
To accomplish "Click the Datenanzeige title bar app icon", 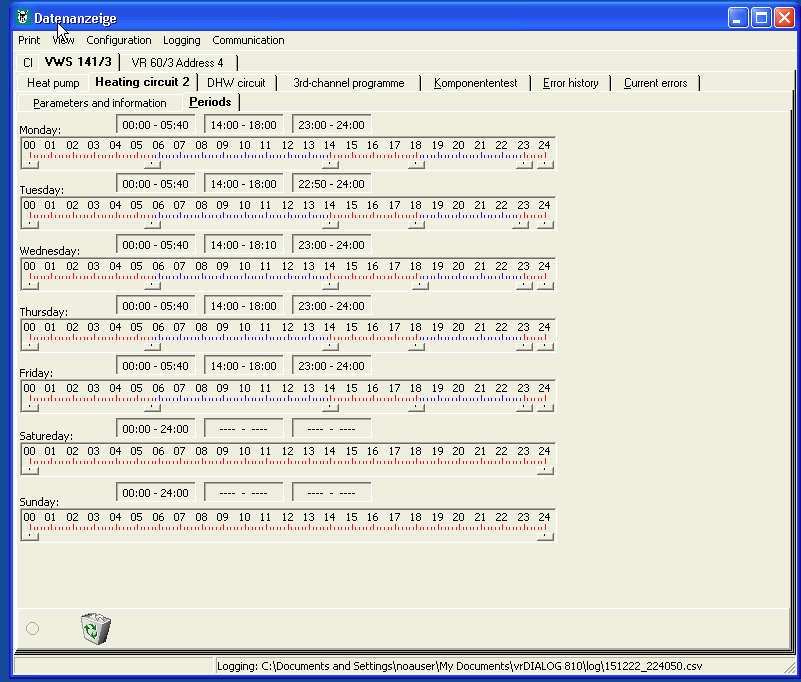I will (23, 18).
